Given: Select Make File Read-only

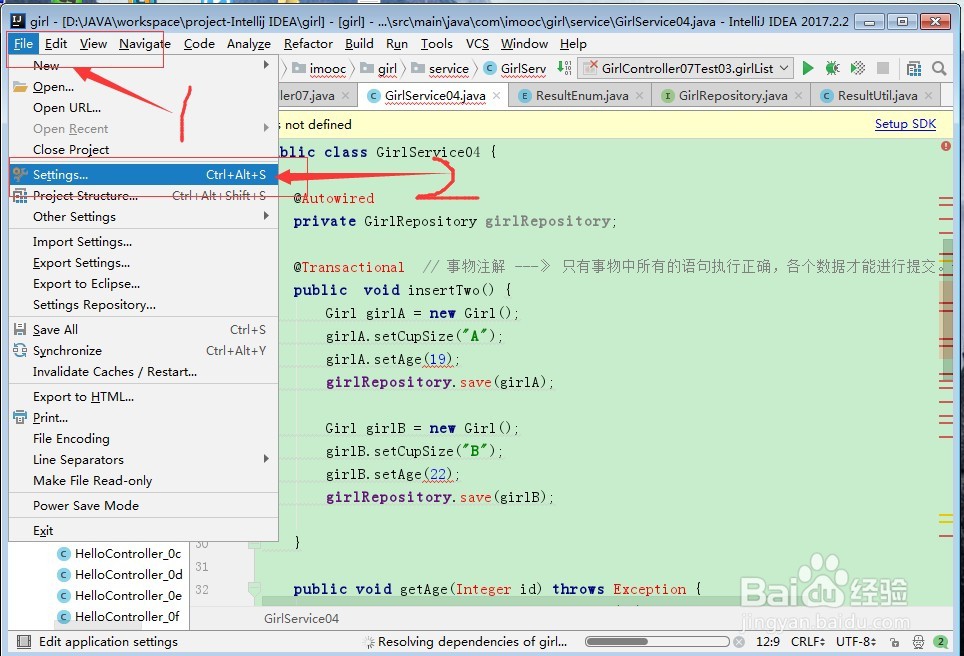Looking at the screenshot, I should click(x=143, y=481).
